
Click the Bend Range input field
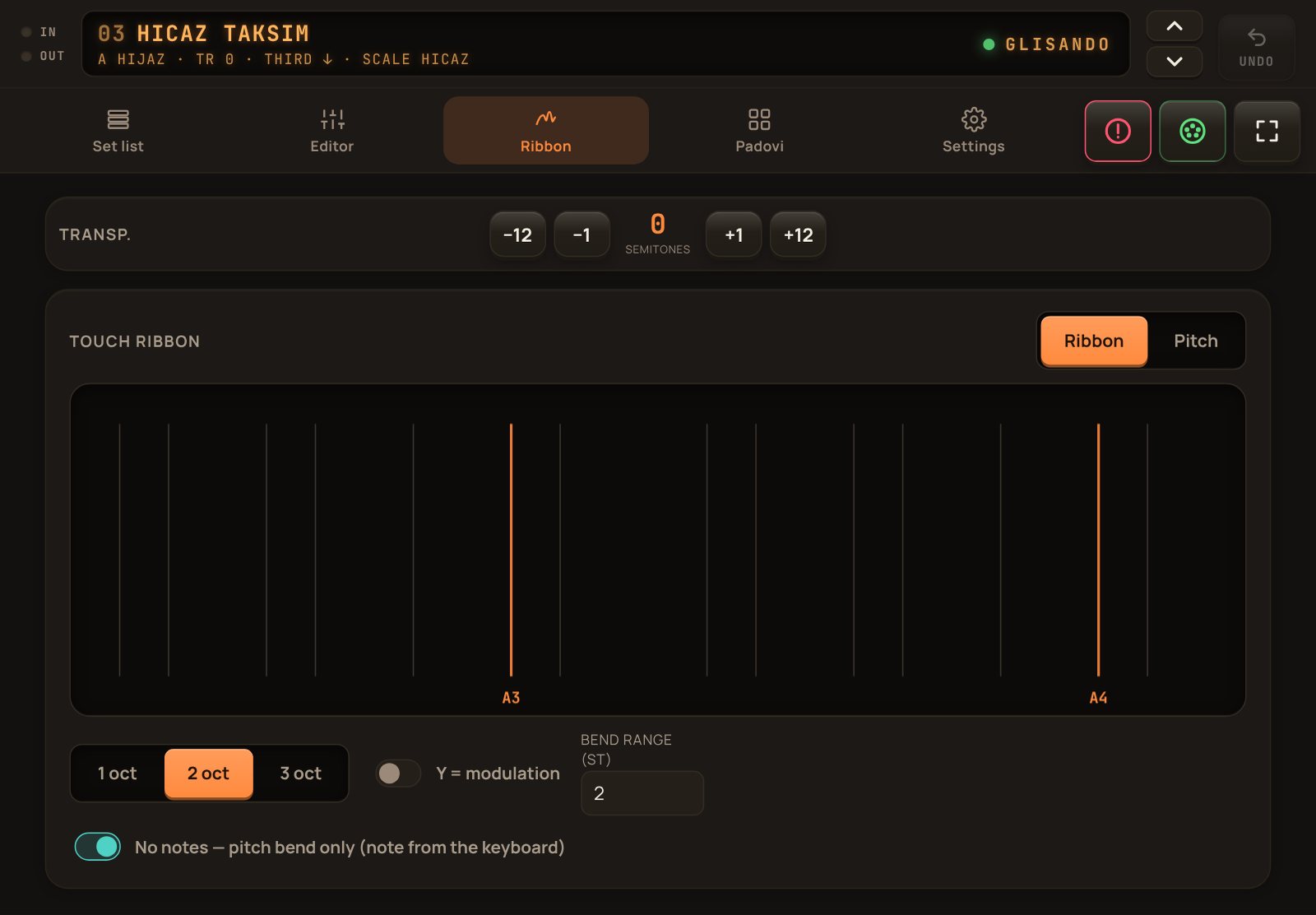click(x=642, y=793)
